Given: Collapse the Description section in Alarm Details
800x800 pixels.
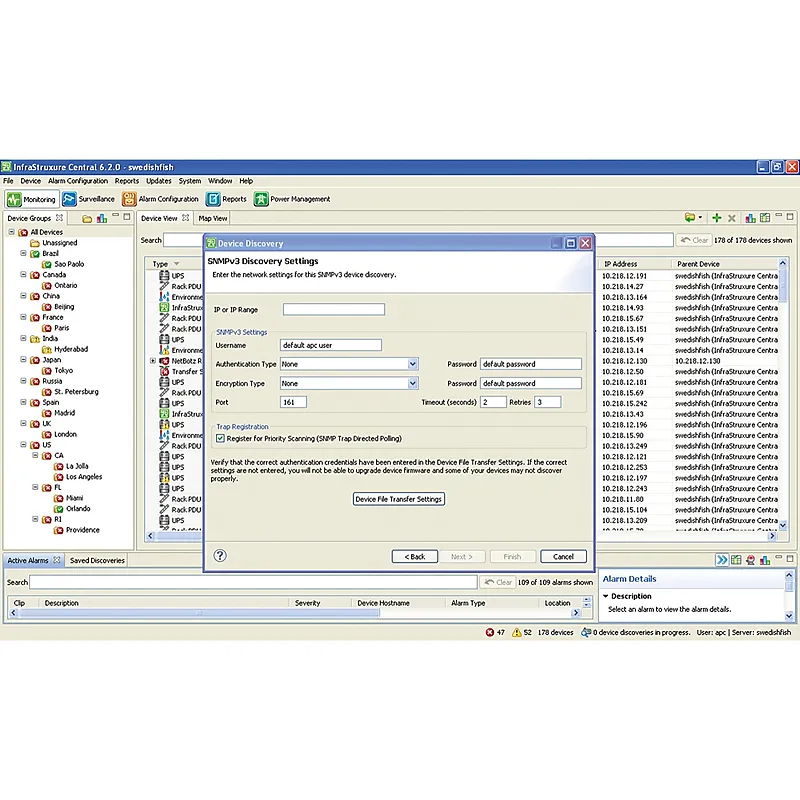Looking at the screenshot, I should click(x=606, y=596).
